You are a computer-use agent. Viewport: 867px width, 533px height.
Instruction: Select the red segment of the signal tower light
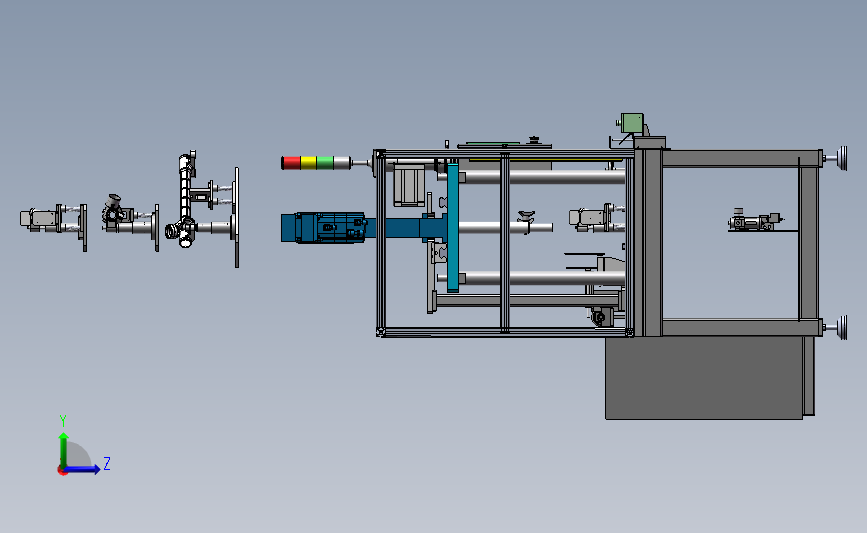click(291, 163)
